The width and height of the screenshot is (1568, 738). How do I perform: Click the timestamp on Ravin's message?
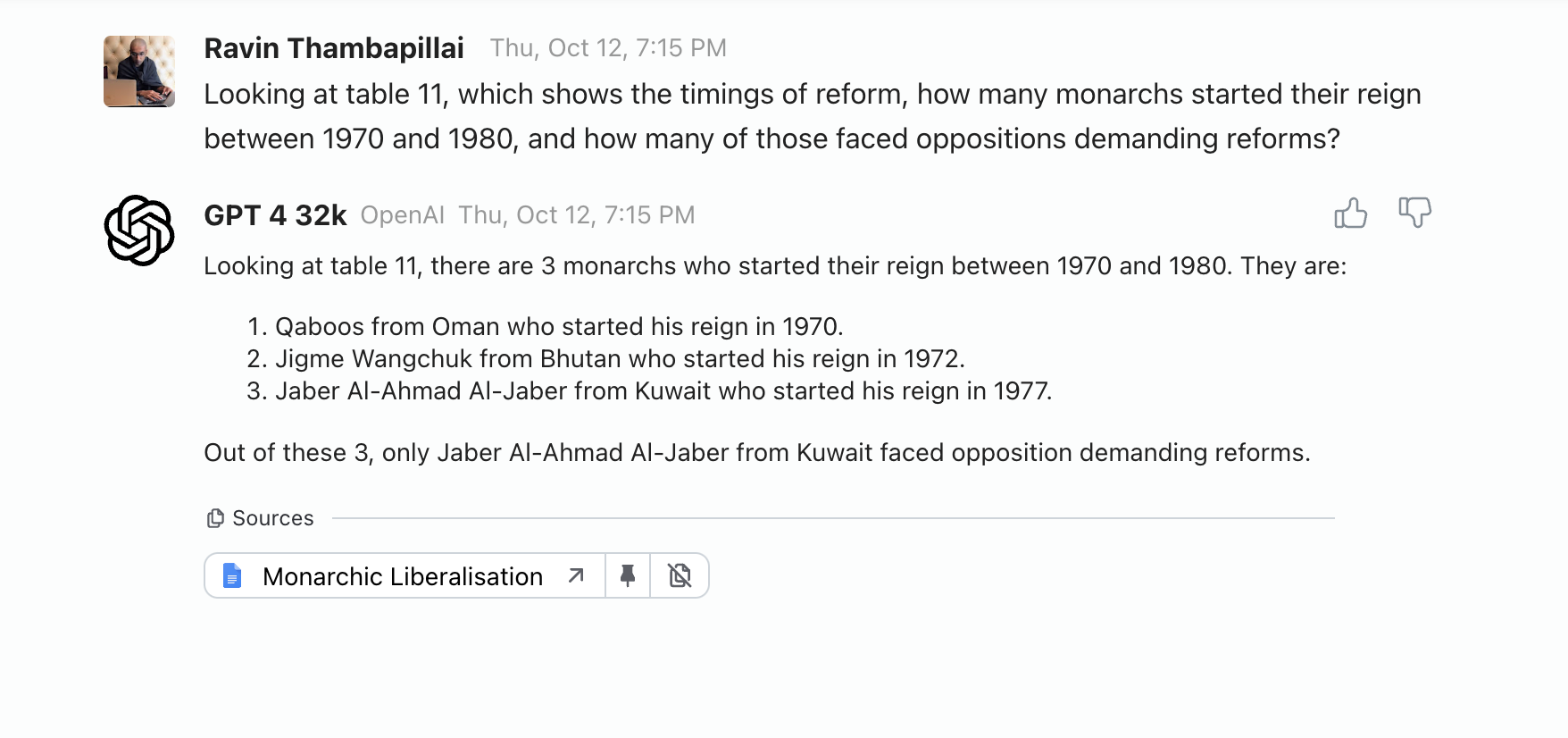(608, 48)
